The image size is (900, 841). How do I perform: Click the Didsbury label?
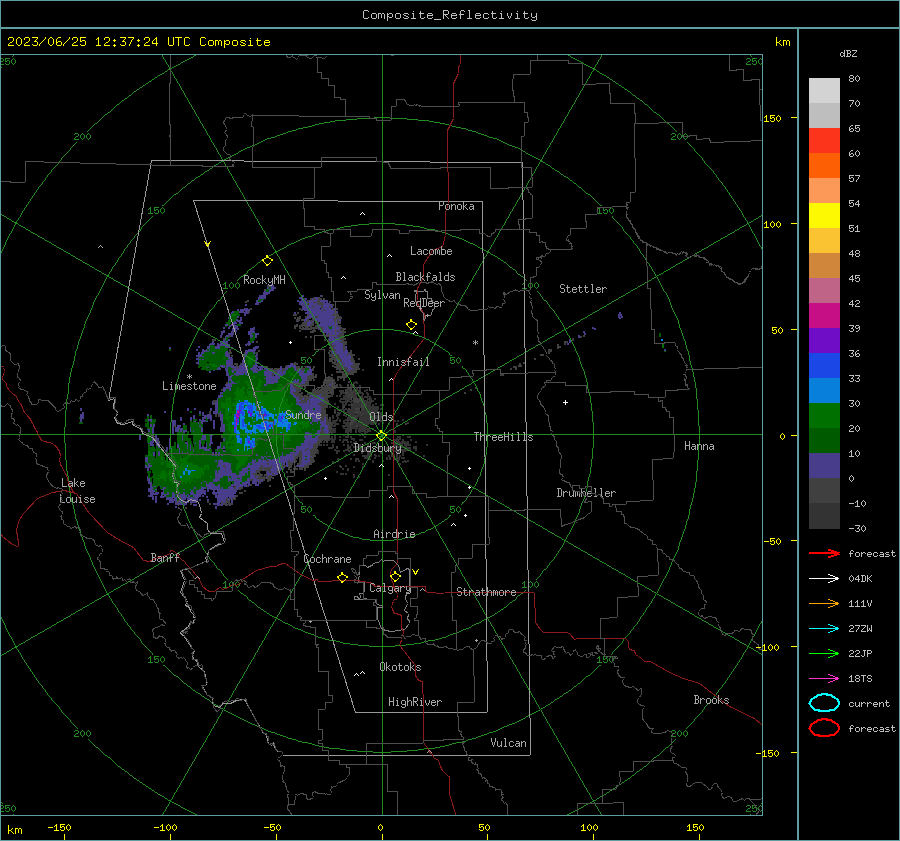tap(377, 448)
